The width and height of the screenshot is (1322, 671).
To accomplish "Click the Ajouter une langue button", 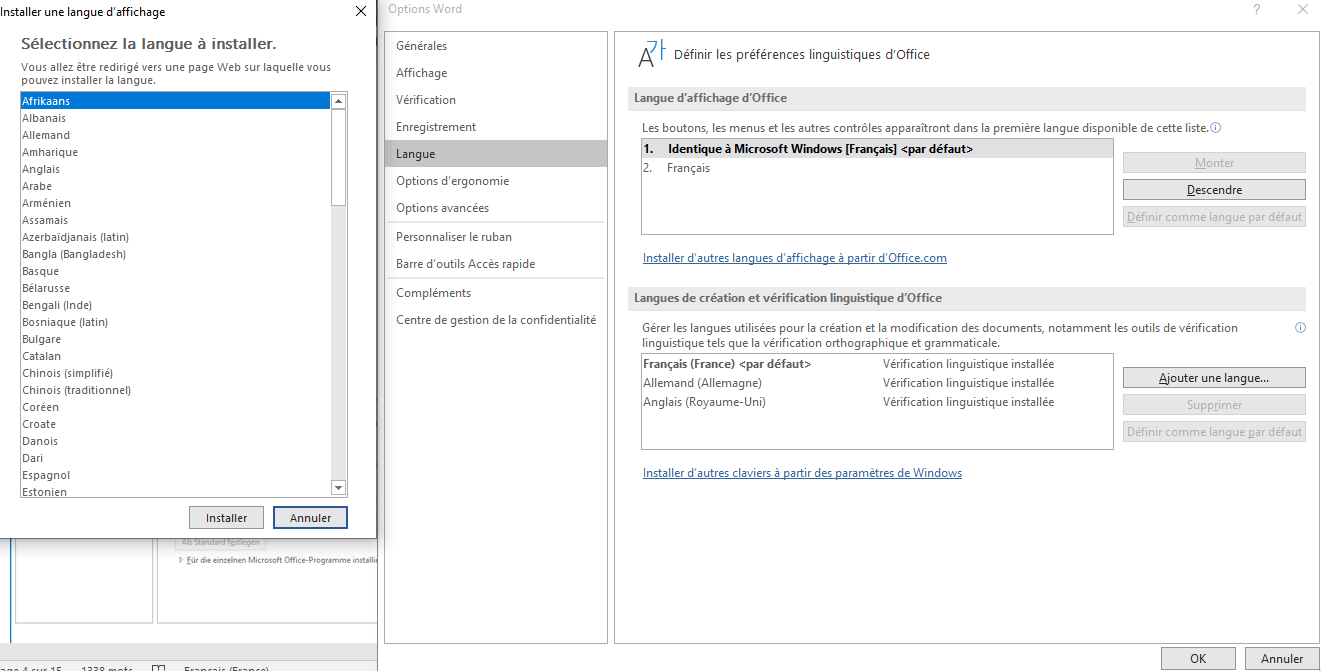I will [x=1214, y=378].
